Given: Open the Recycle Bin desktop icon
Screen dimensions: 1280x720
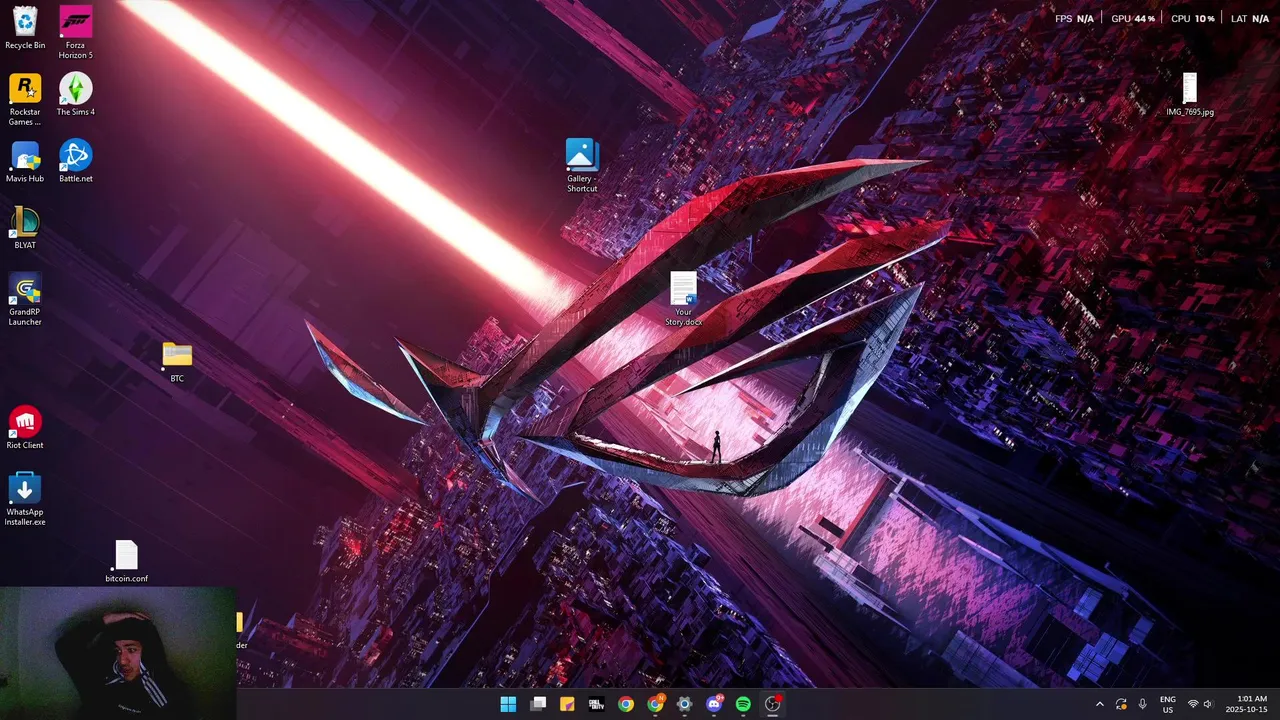Looking at the screenshot, I should (25, 28).
